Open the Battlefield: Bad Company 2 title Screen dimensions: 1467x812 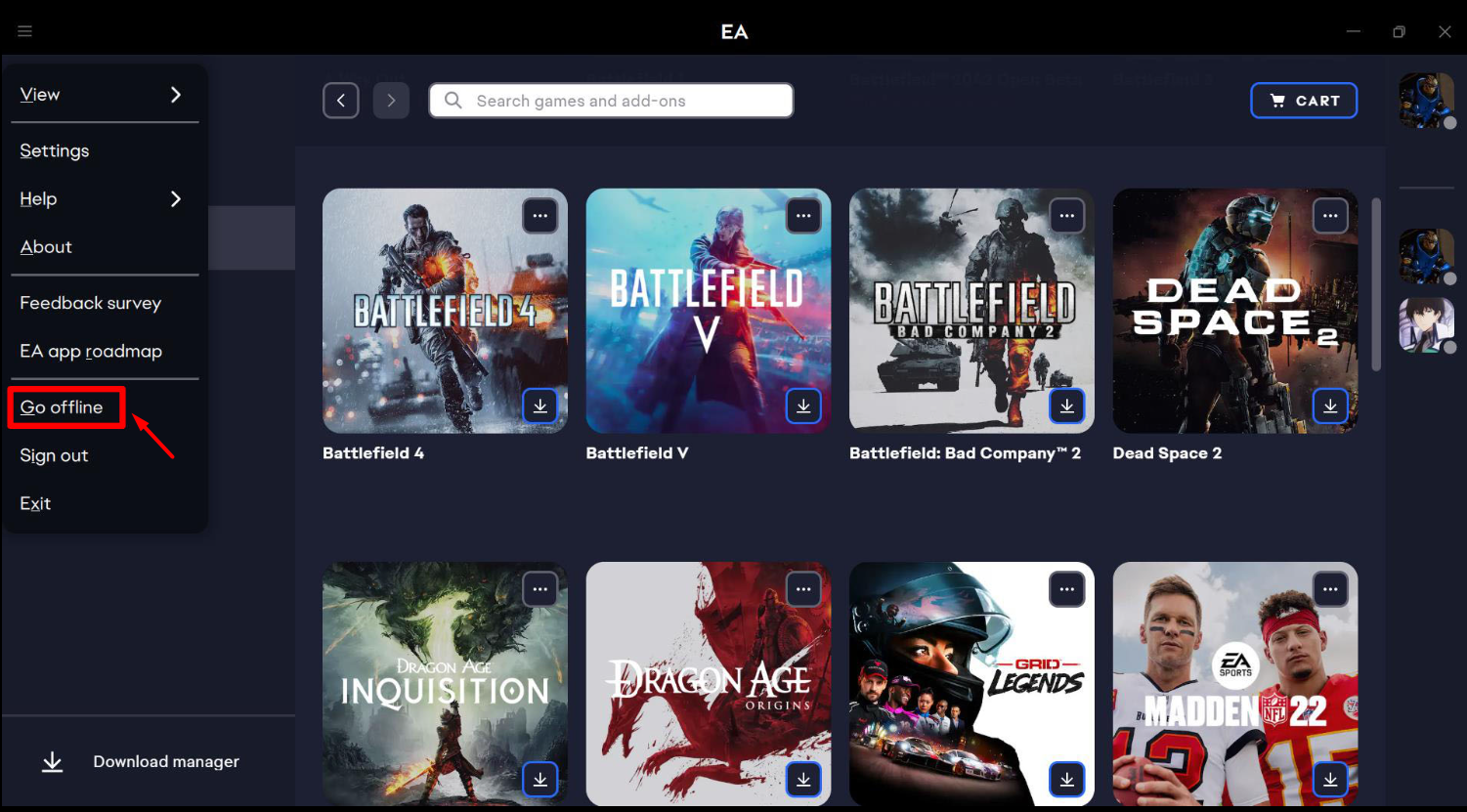click(x=965, y=453)
